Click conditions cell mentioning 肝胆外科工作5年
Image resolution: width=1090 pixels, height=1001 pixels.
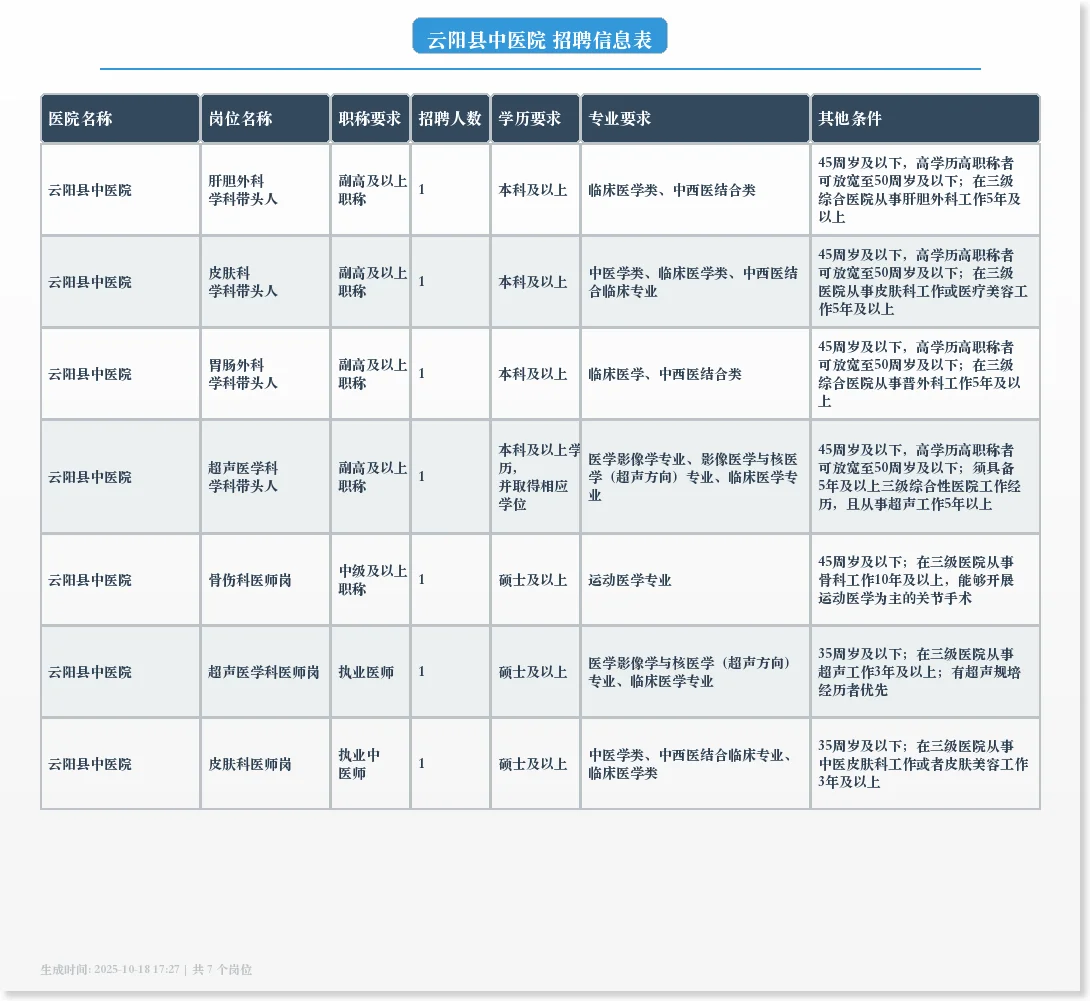click(x=925, y=190)
